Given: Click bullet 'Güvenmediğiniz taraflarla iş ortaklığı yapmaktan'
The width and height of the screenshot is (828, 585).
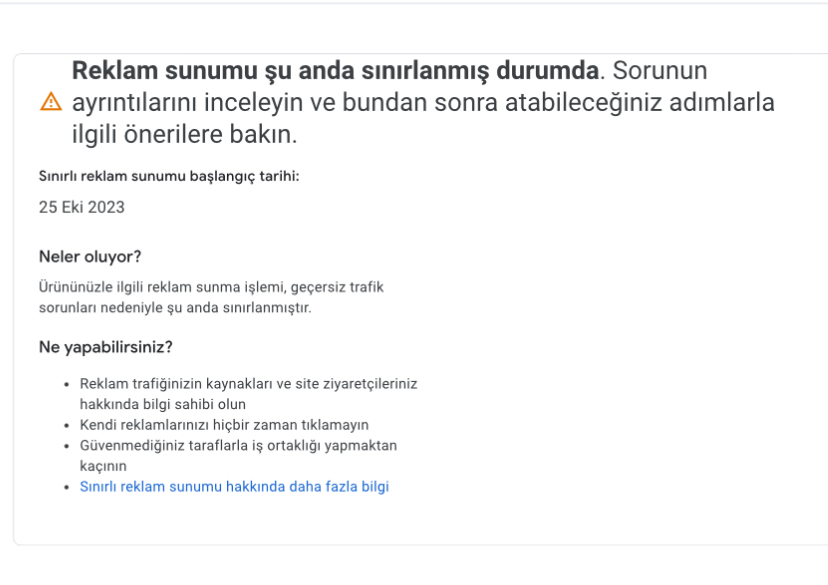Looking at the screenshot, I should [x=238, y=445].
